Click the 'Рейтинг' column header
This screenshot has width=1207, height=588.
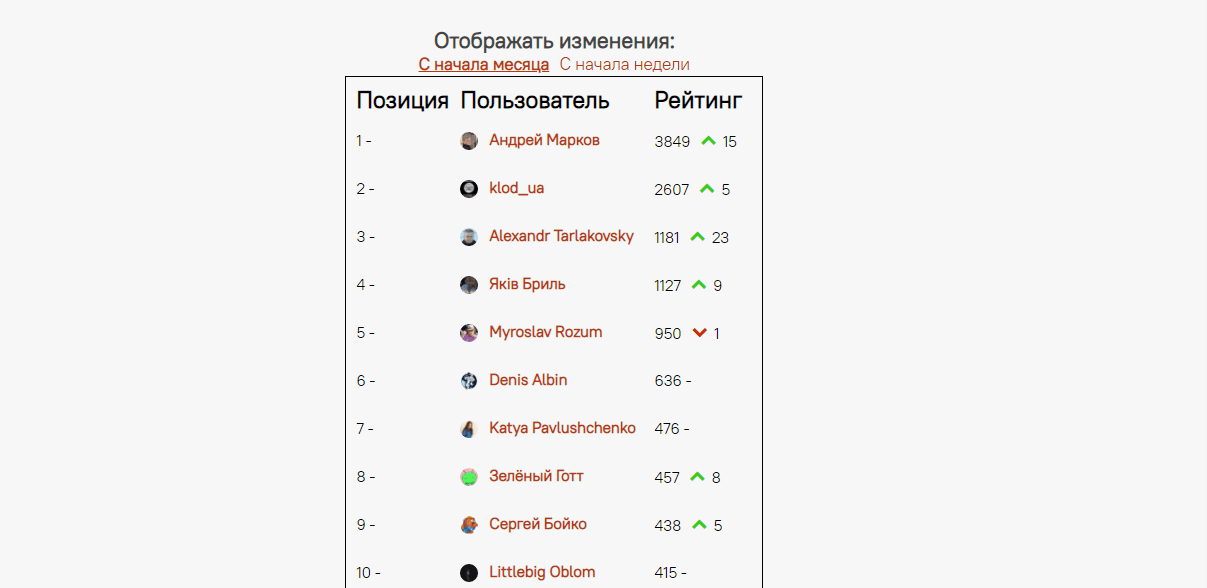click(x=698, y=100)
